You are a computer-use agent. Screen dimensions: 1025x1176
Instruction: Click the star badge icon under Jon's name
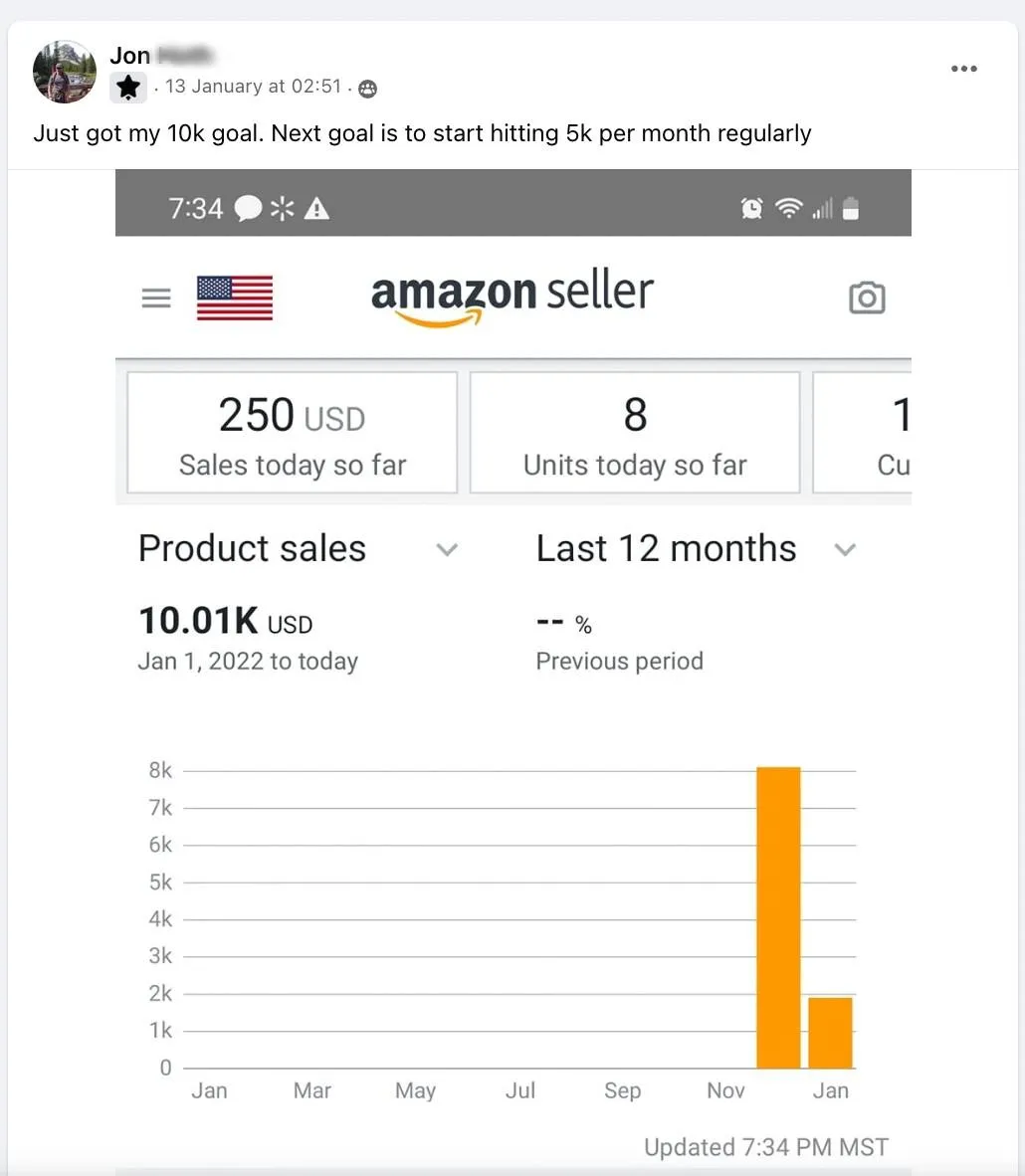point(128,88)
